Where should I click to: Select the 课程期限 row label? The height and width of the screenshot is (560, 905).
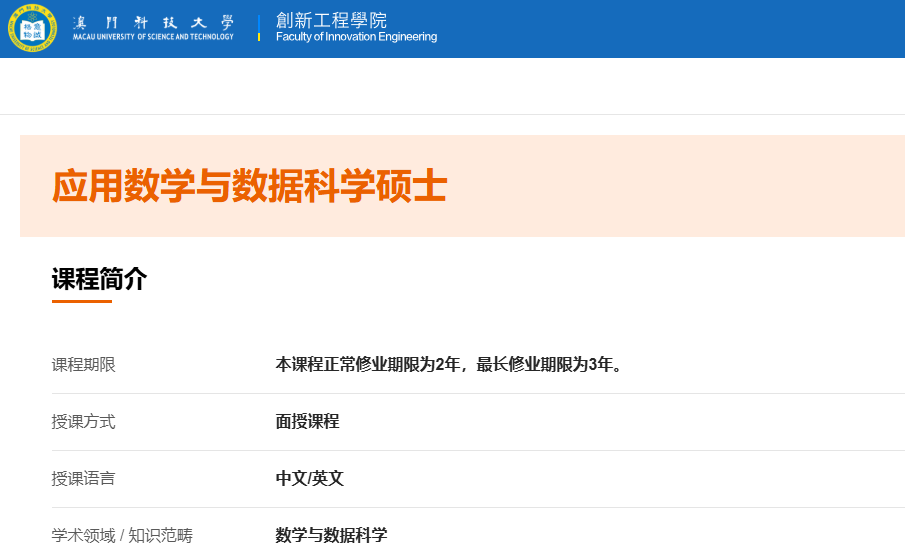(x=84, y=365)
